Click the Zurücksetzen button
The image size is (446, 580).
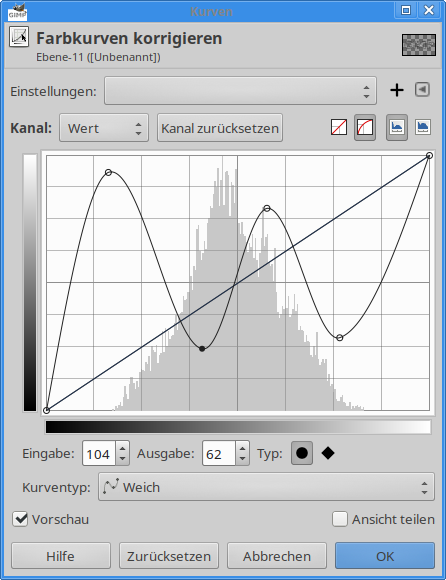click(169, 556)
